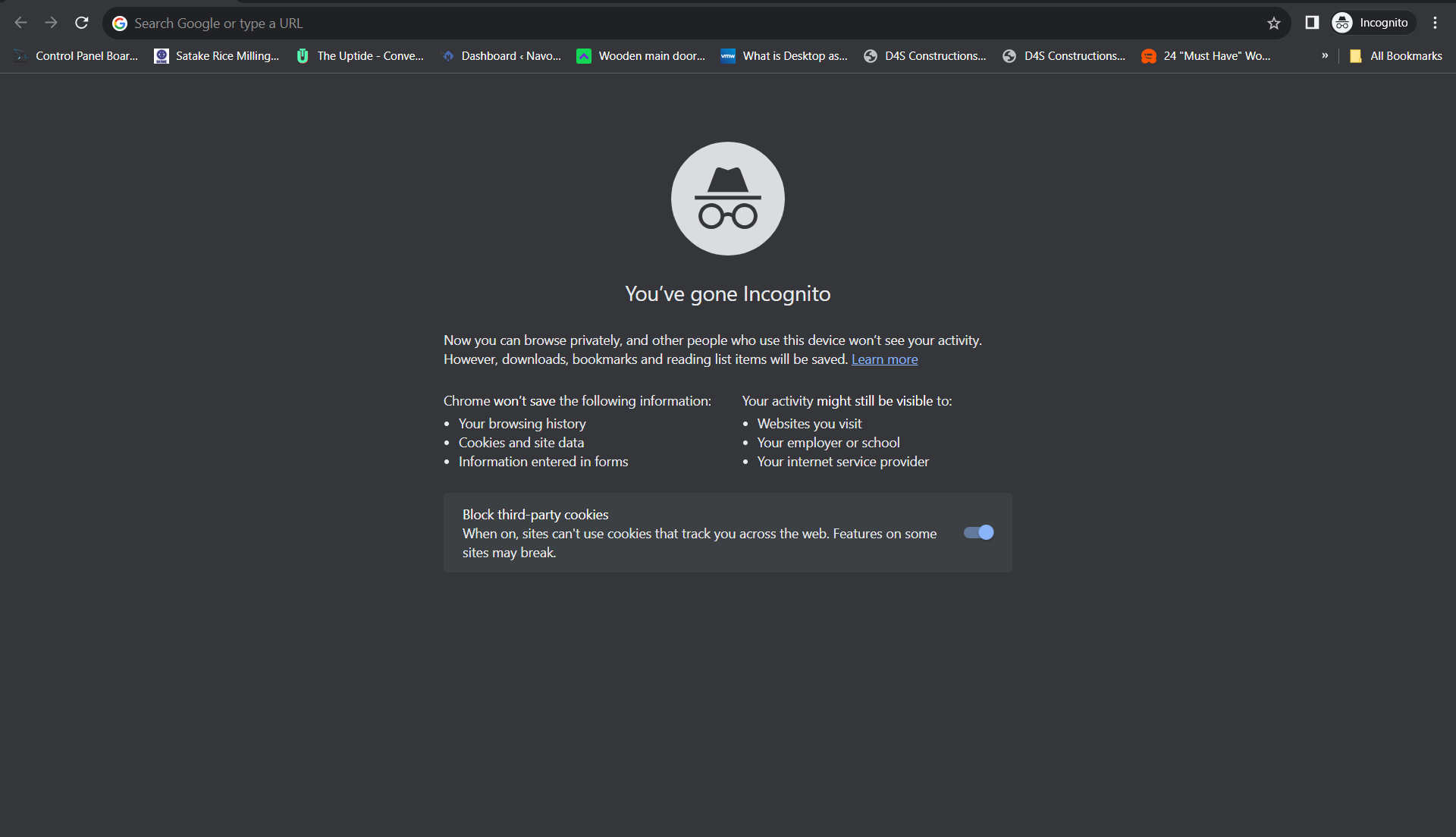Open the side panel icon
1456x837 pixels.
[x=1312, y=23]
